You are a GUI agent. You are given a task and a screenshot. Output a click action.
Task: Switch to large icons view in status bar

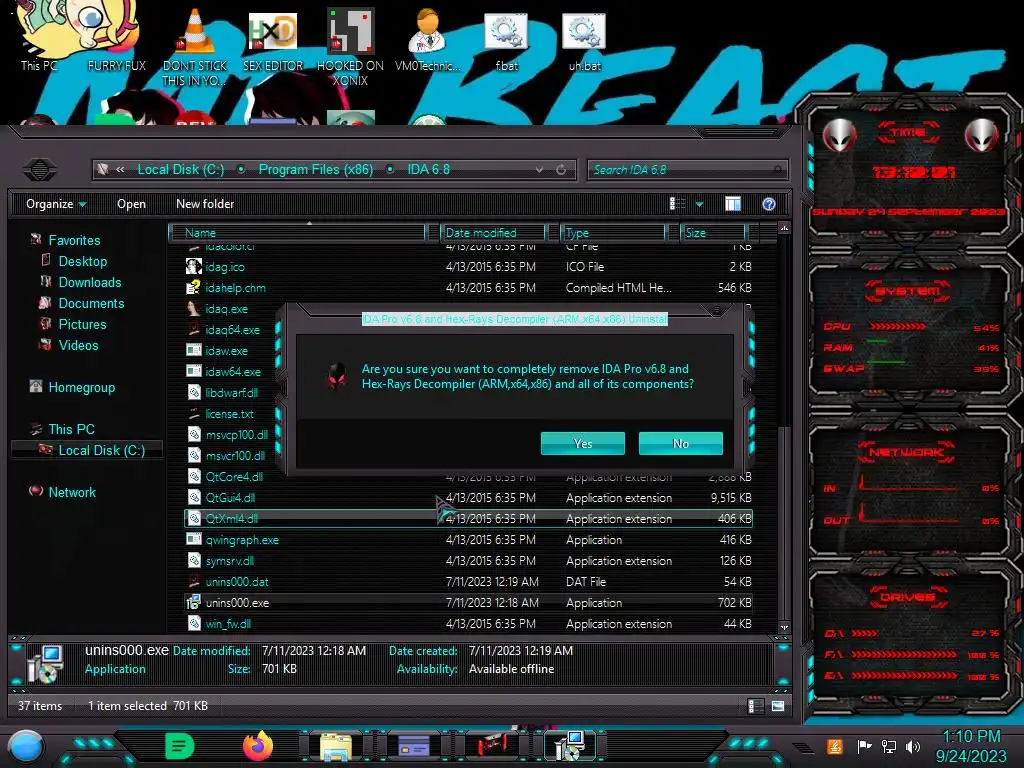(x=777, y=705)
